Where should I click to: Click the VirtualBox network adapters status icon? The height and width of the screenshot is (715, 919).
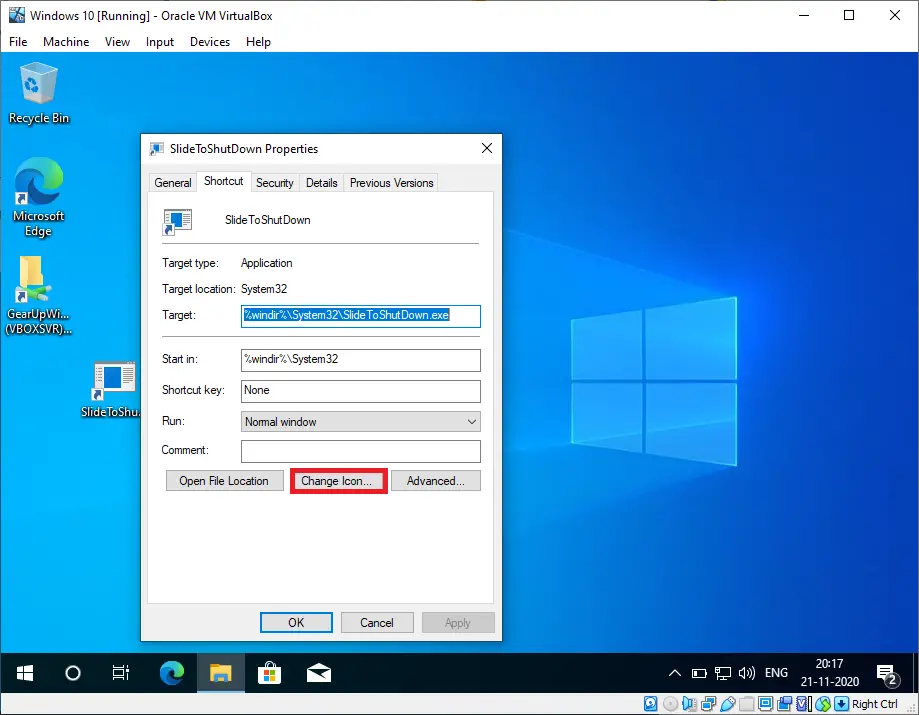click(x=709, y=703)
